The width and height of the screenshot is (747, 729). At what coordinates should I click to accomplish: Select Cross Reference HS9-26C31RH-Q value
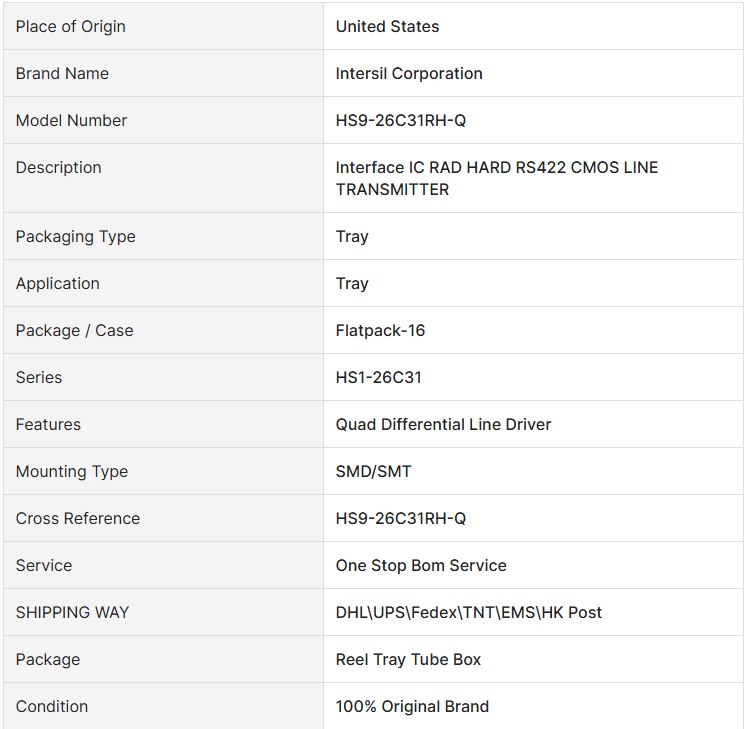(401, 518)
